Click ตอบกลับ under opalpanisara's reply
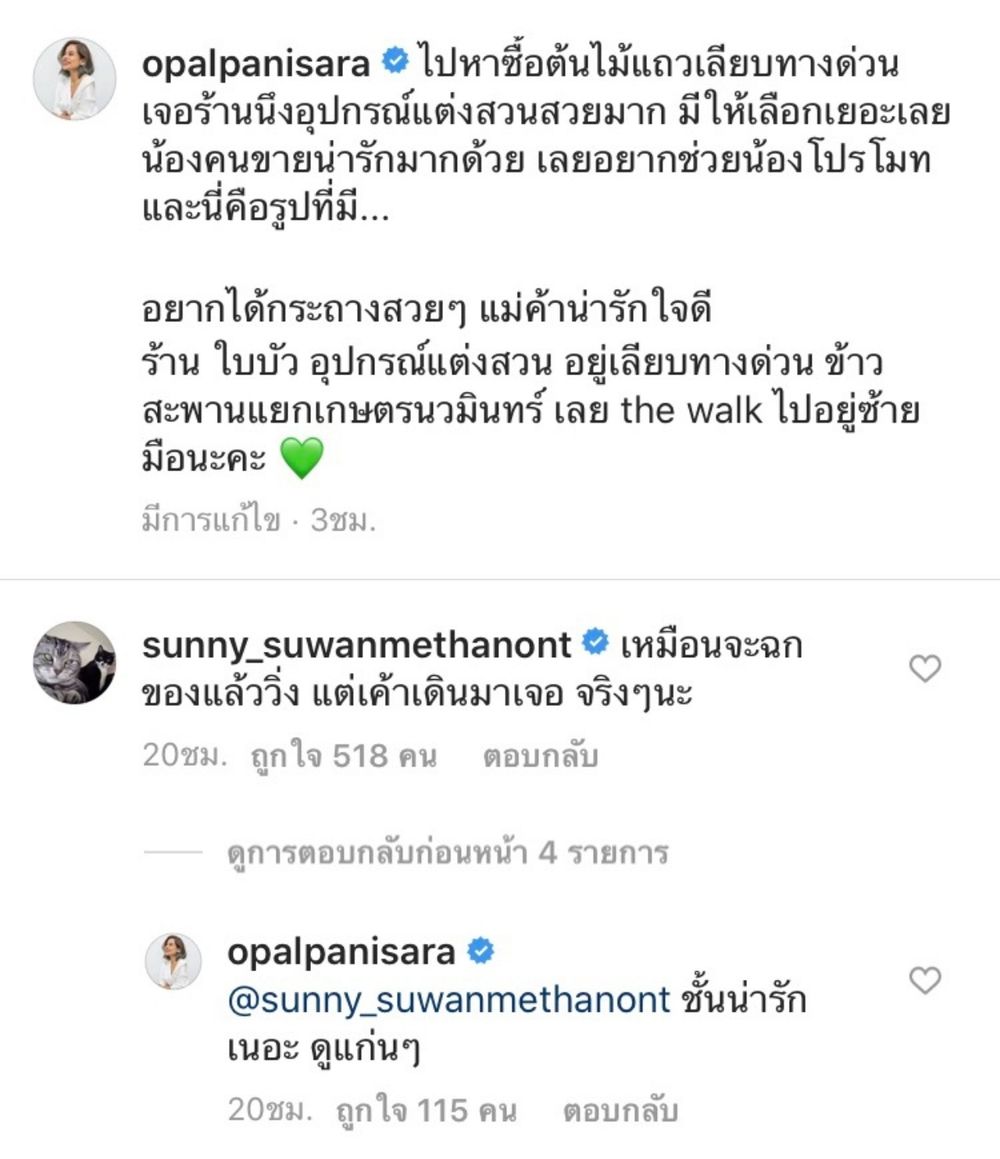 (x=620, y=1110)
